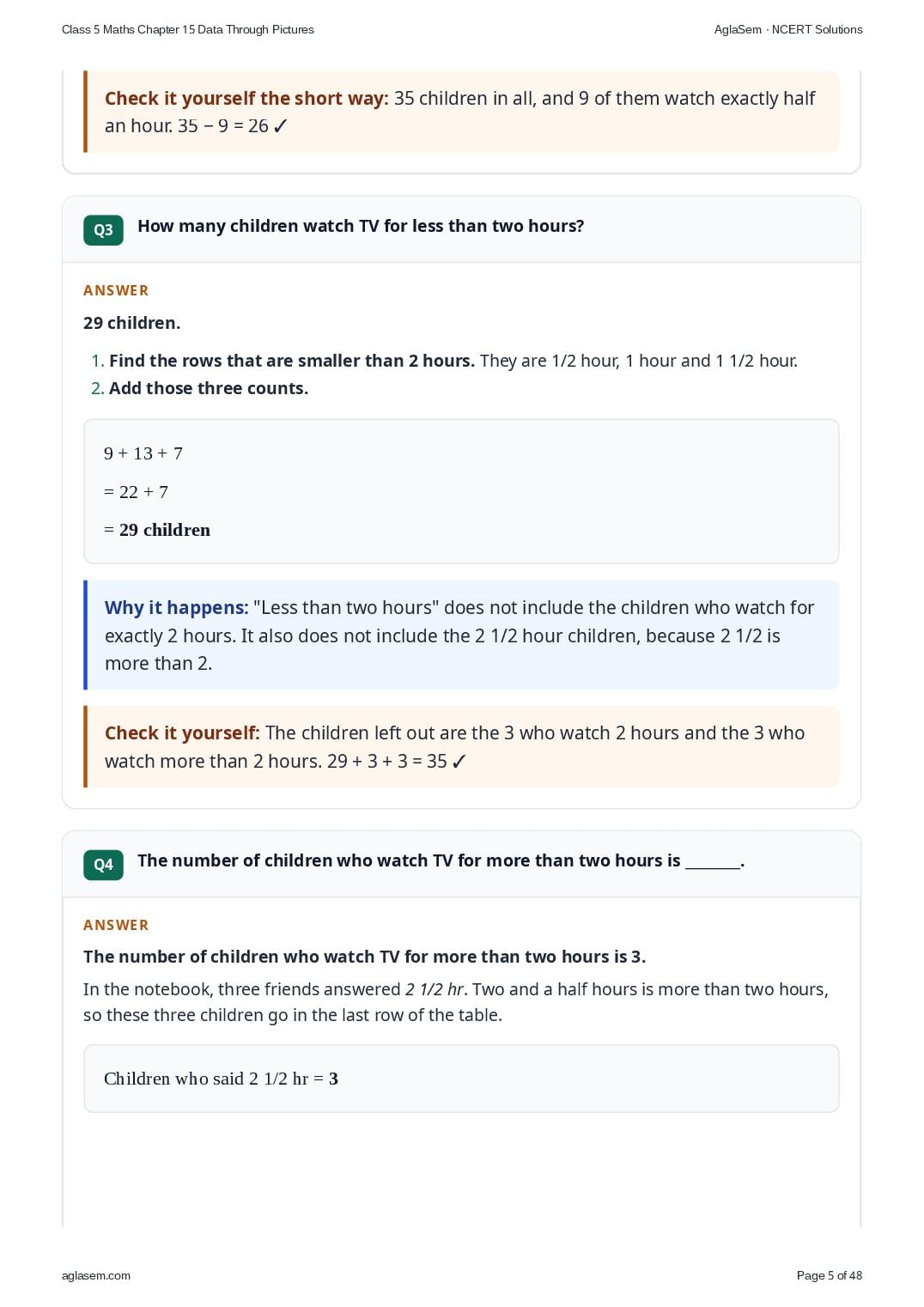
Task: Select the '29 children.' bold answer text
Action: 131,323
